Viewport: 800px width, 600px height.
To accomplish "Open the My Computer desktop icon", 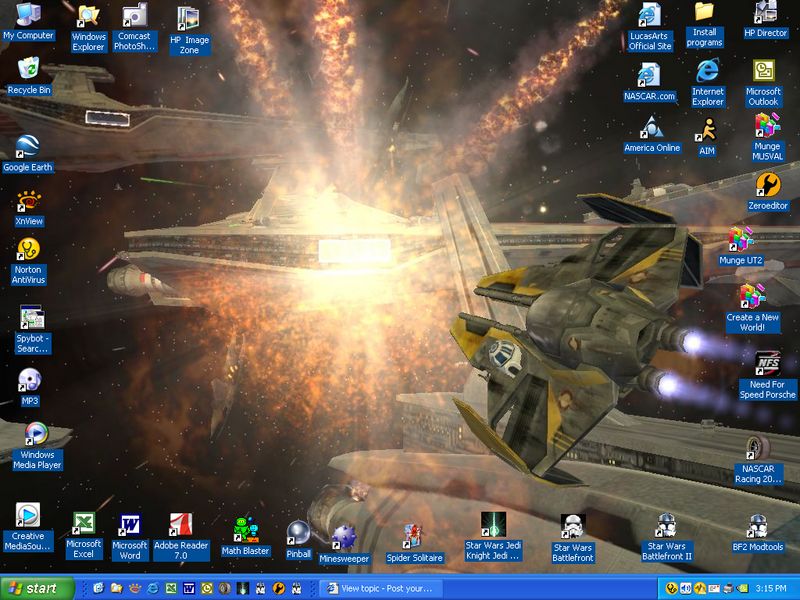I will coord(28,21).
